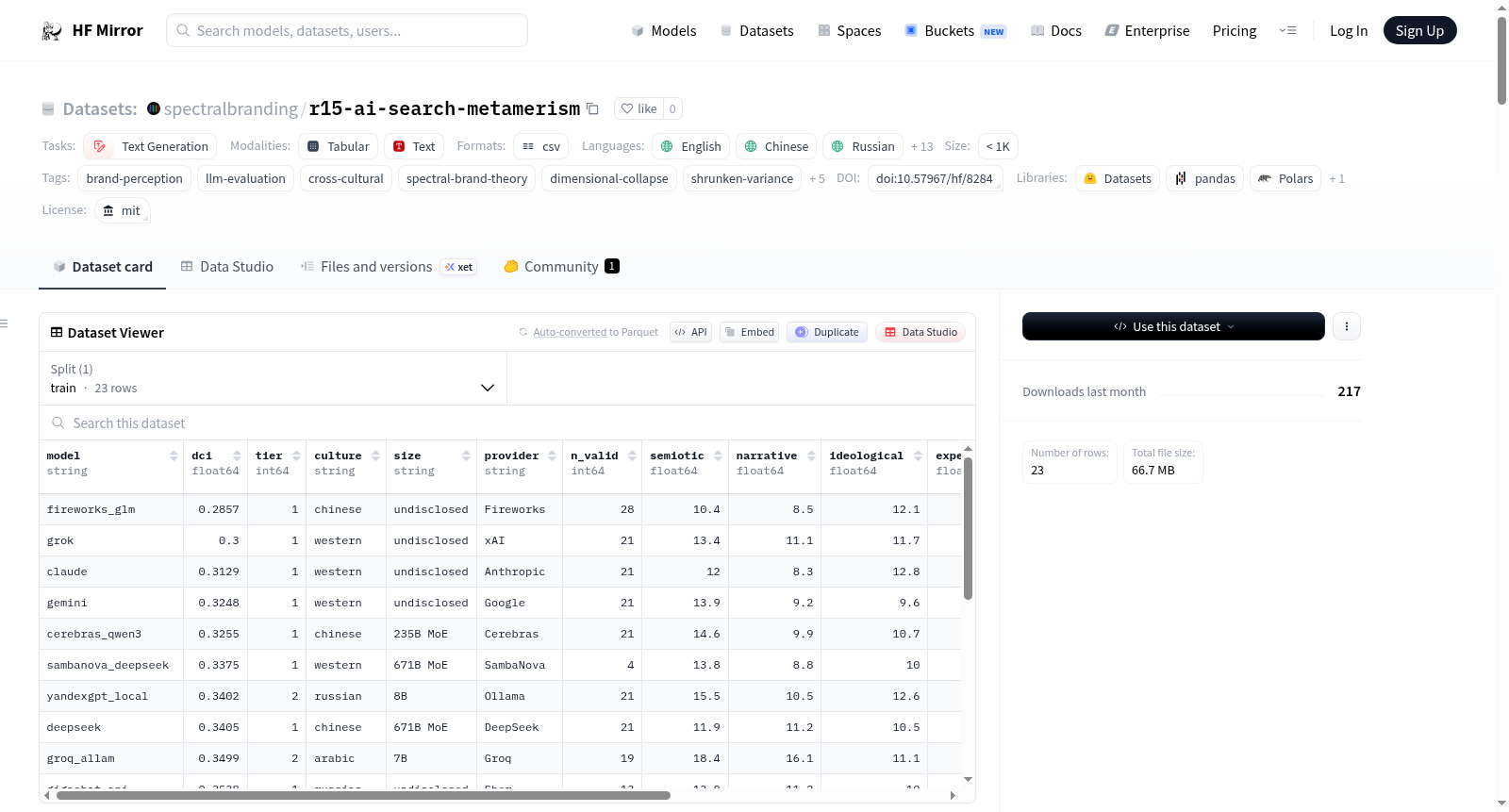Image resolution: width=1509 pixels, height=812 pixels.
Task: Sort the provider column
Action: [x=552, y=456]
